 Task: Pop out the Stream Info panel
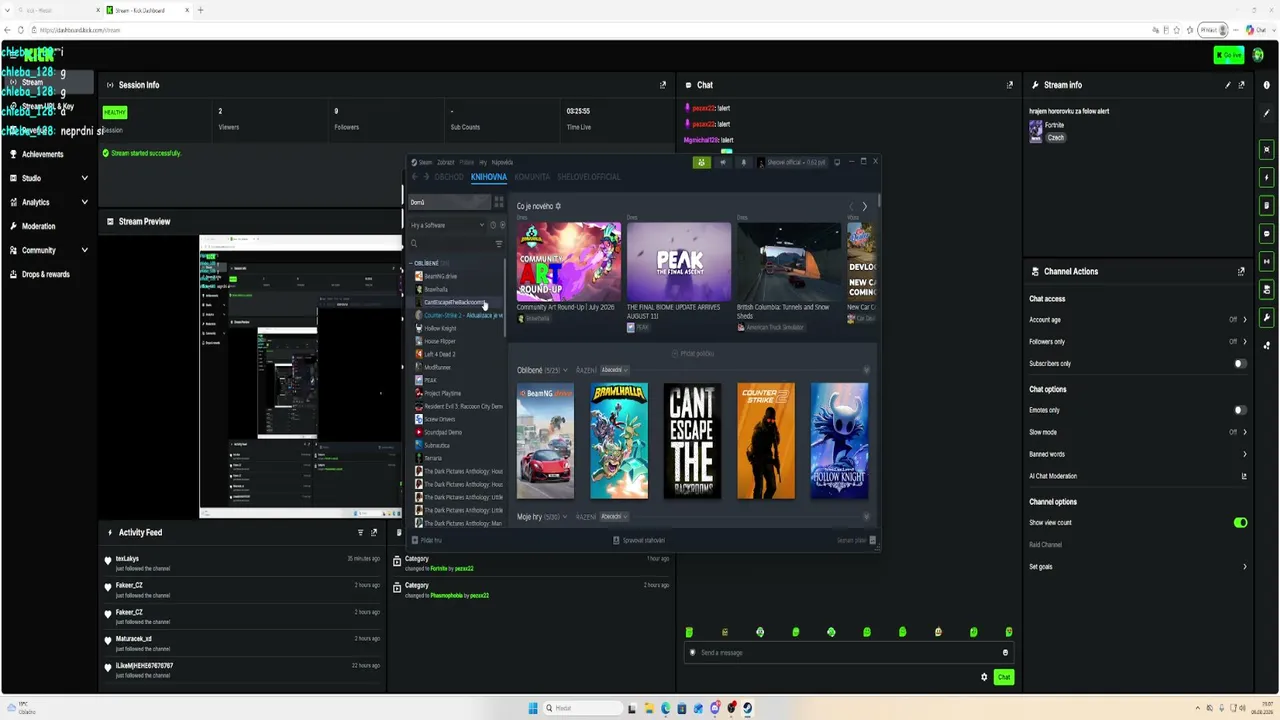pos(1242,85)
